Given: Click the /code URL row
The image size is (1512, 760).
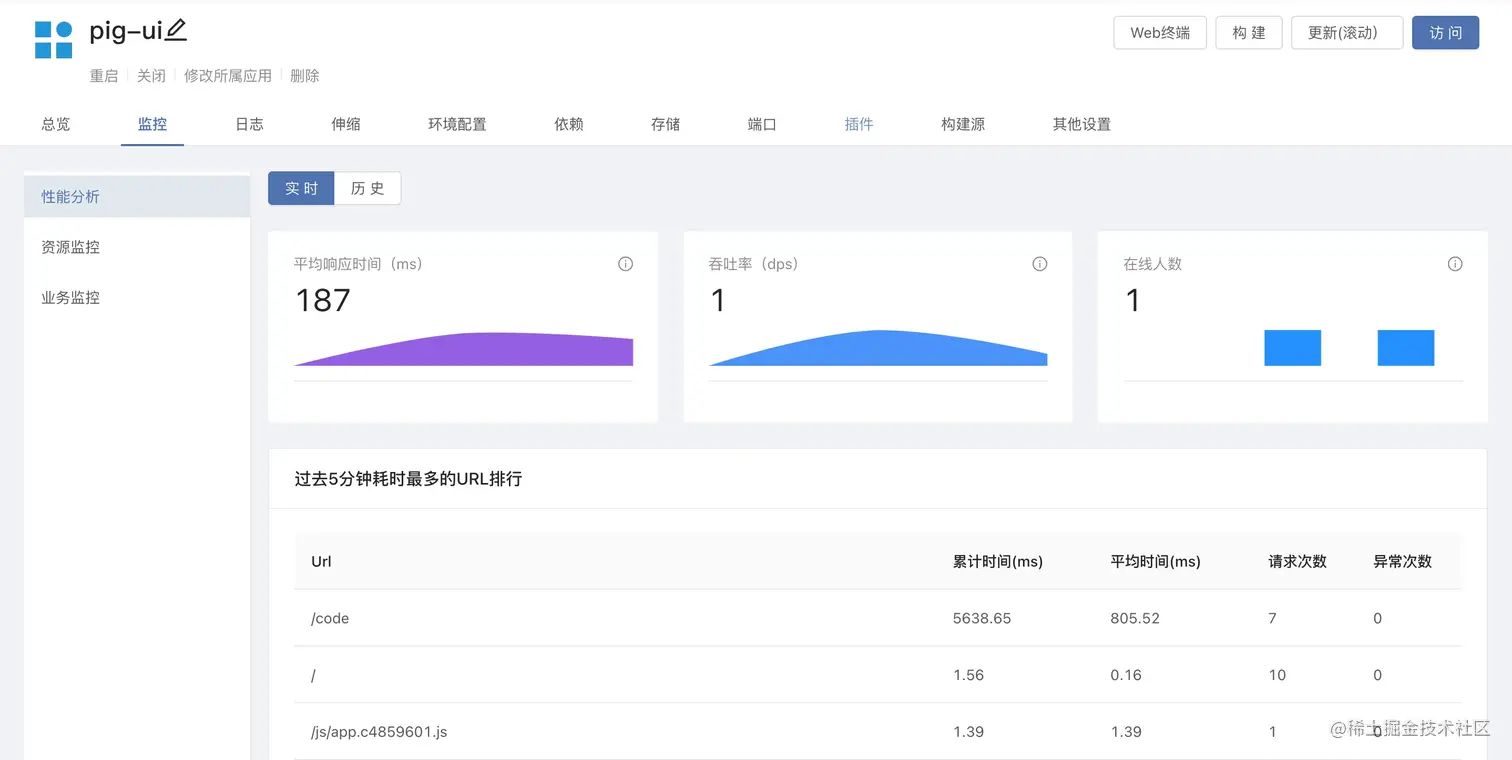Looking at the screenshot, I should pos(878,618).
